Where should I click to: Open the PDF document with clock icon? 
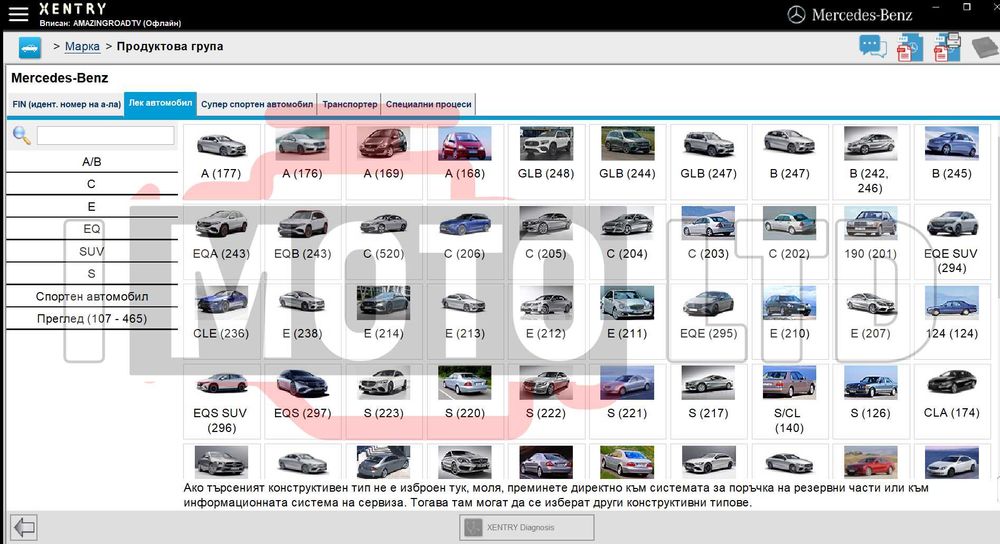pos(909,48)
